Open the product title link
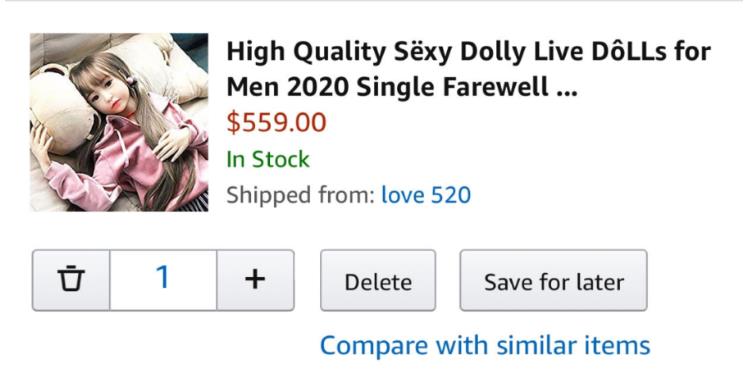 [x=468, y=69]
